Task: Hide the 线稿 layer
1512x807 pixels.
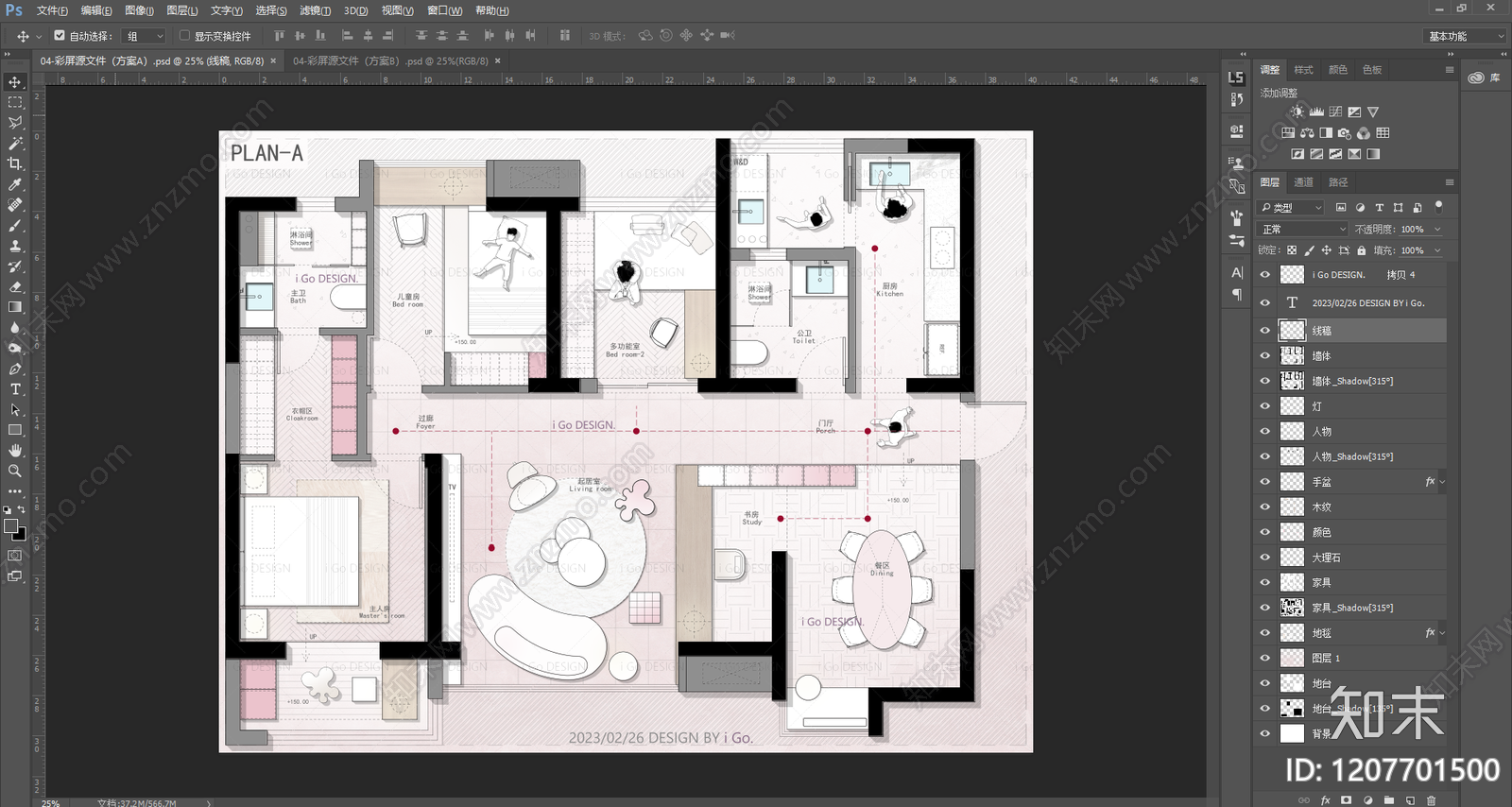Action: click(1264, 331)
